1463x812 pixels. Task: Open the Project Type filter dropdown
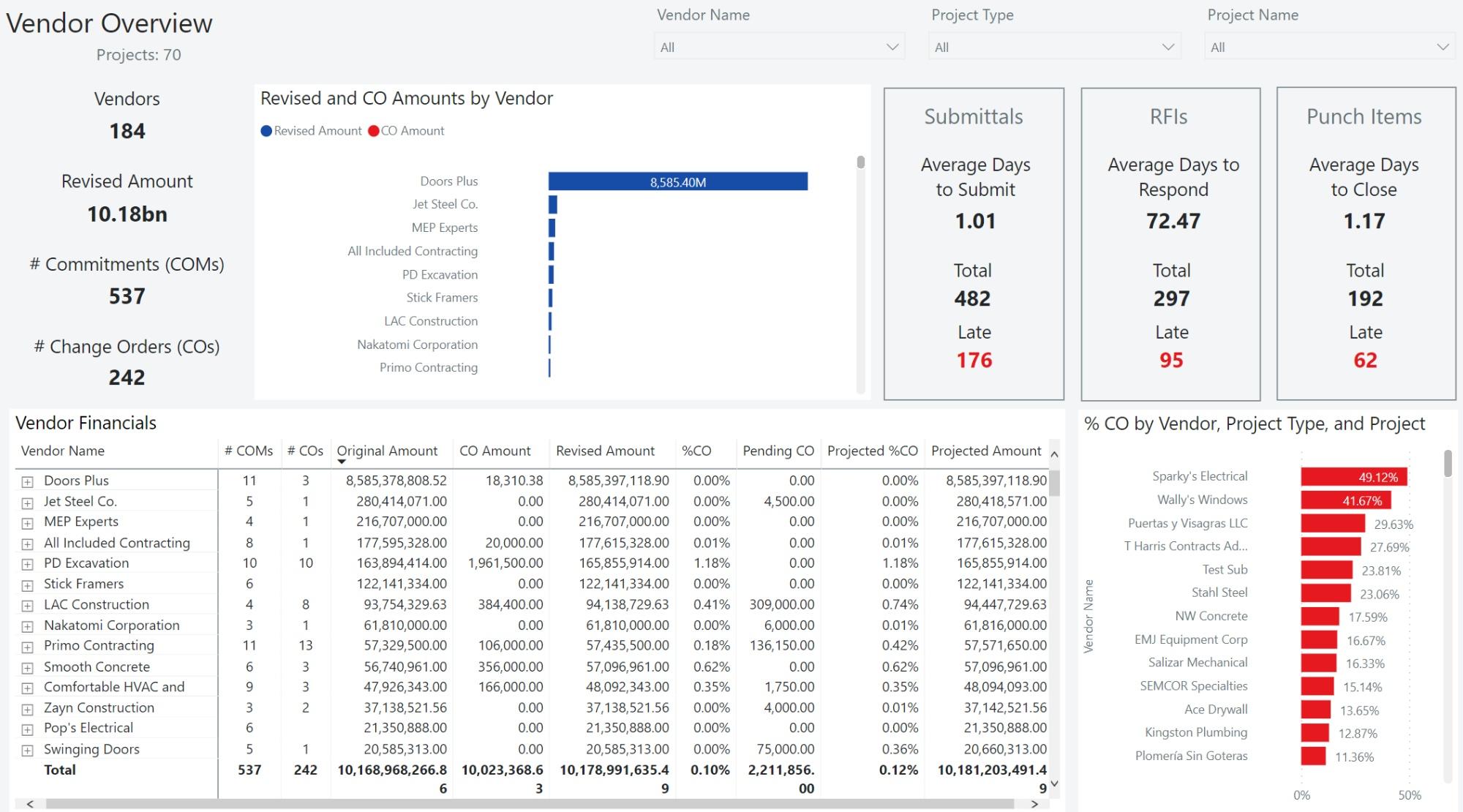point(1167,47)
